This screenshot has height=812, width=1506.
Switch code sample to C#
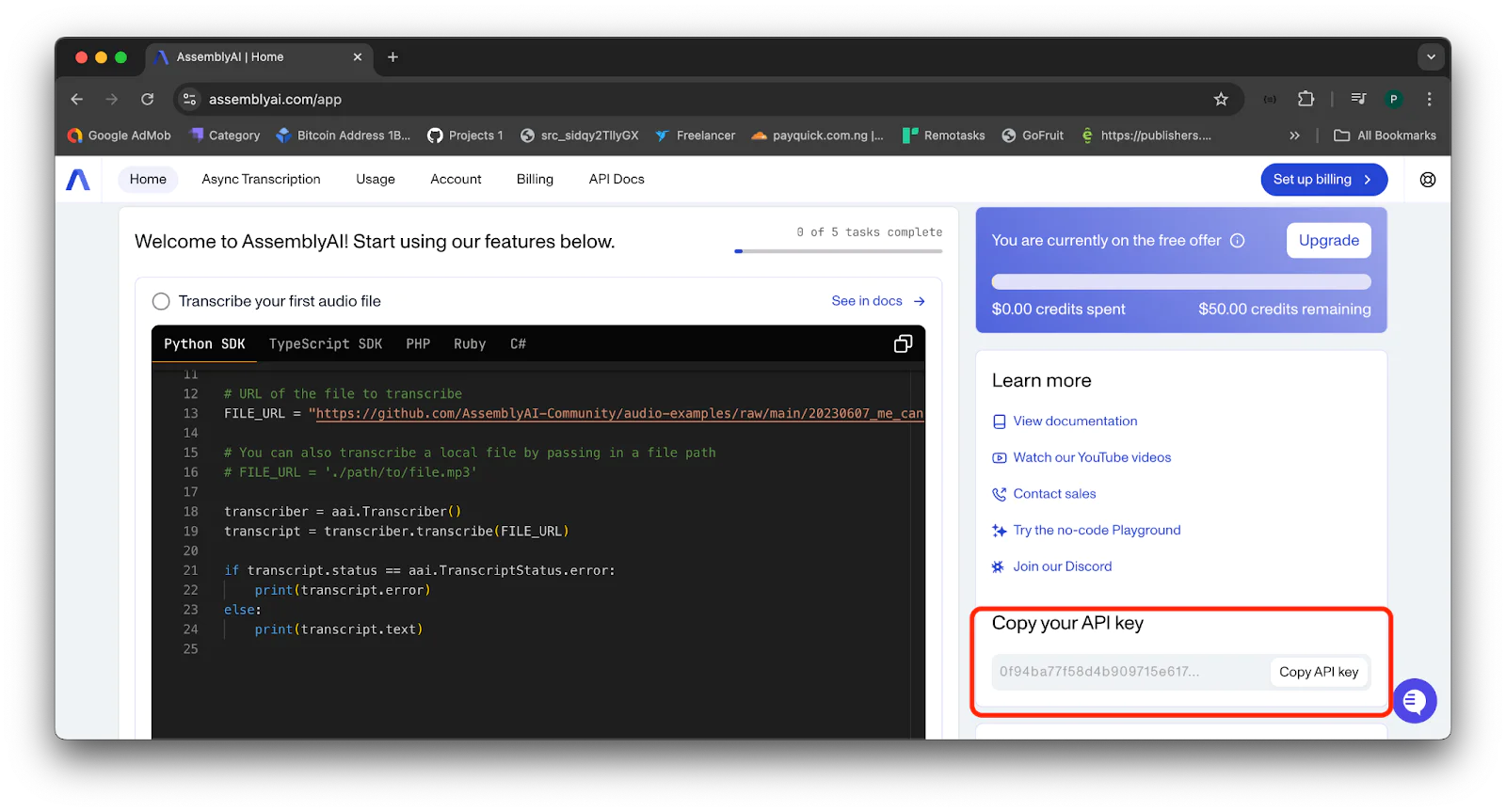[518, 343]
